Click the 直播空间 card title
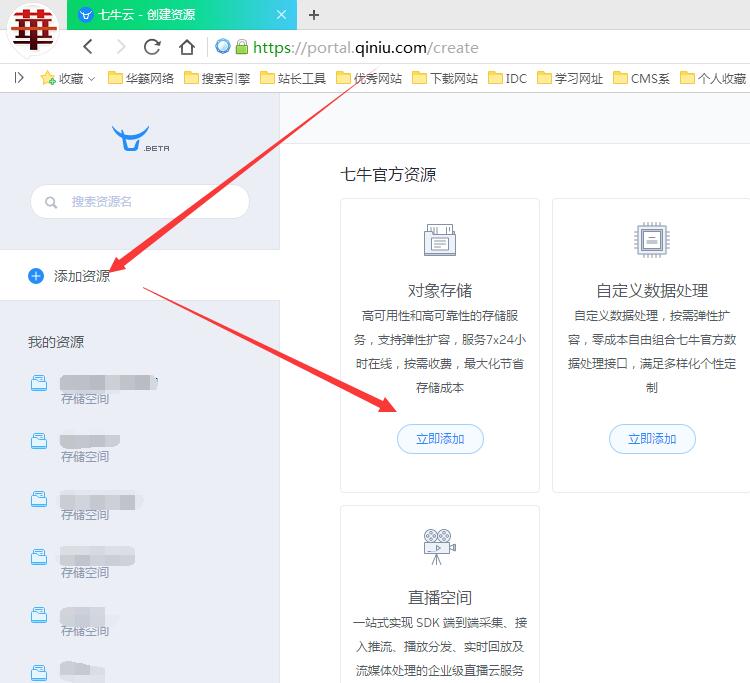 [x=440, y=597]
